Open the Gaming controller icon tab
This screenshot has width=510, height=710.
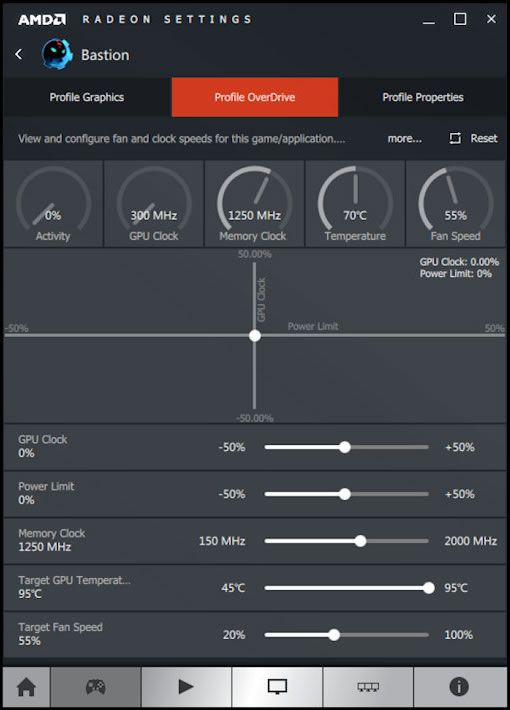[x=96, y=686]
